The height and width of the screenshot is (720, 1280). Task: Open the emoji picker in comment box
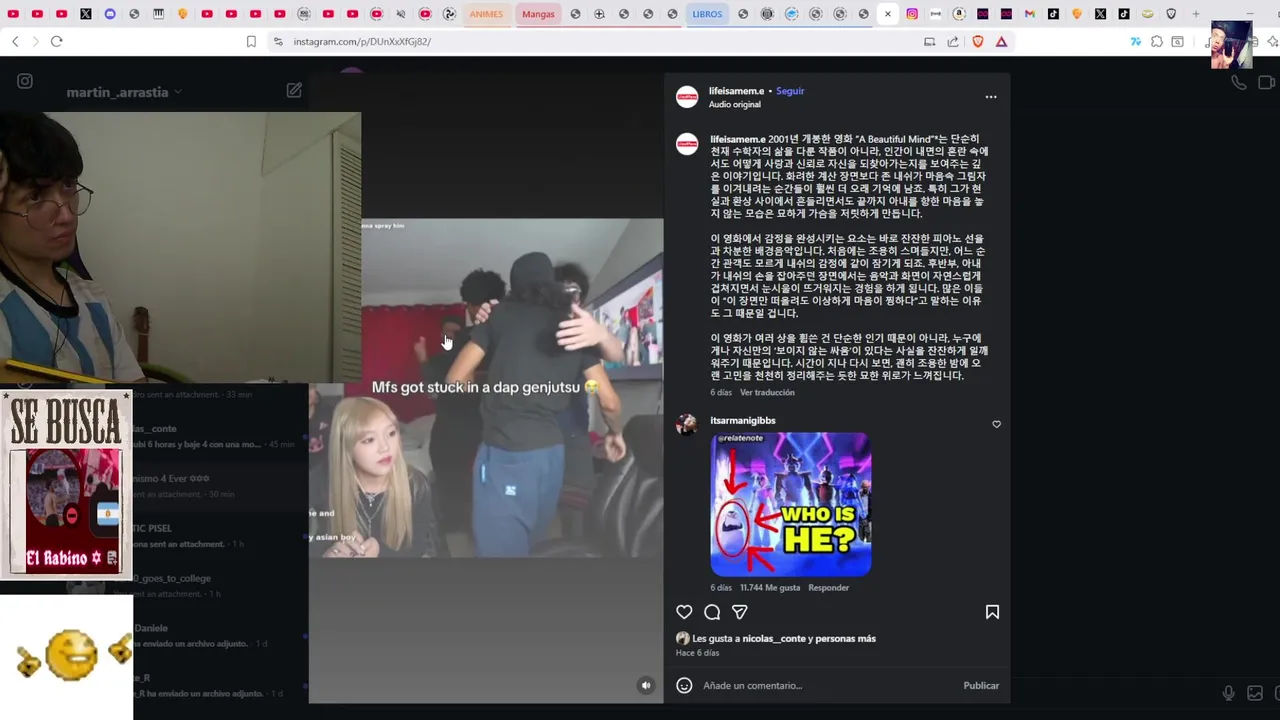click(684, 685)
